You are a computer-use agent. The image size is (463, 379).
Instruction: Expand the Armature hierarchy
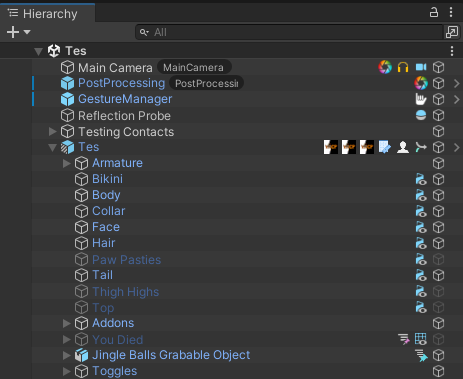[x=67, y=163]
